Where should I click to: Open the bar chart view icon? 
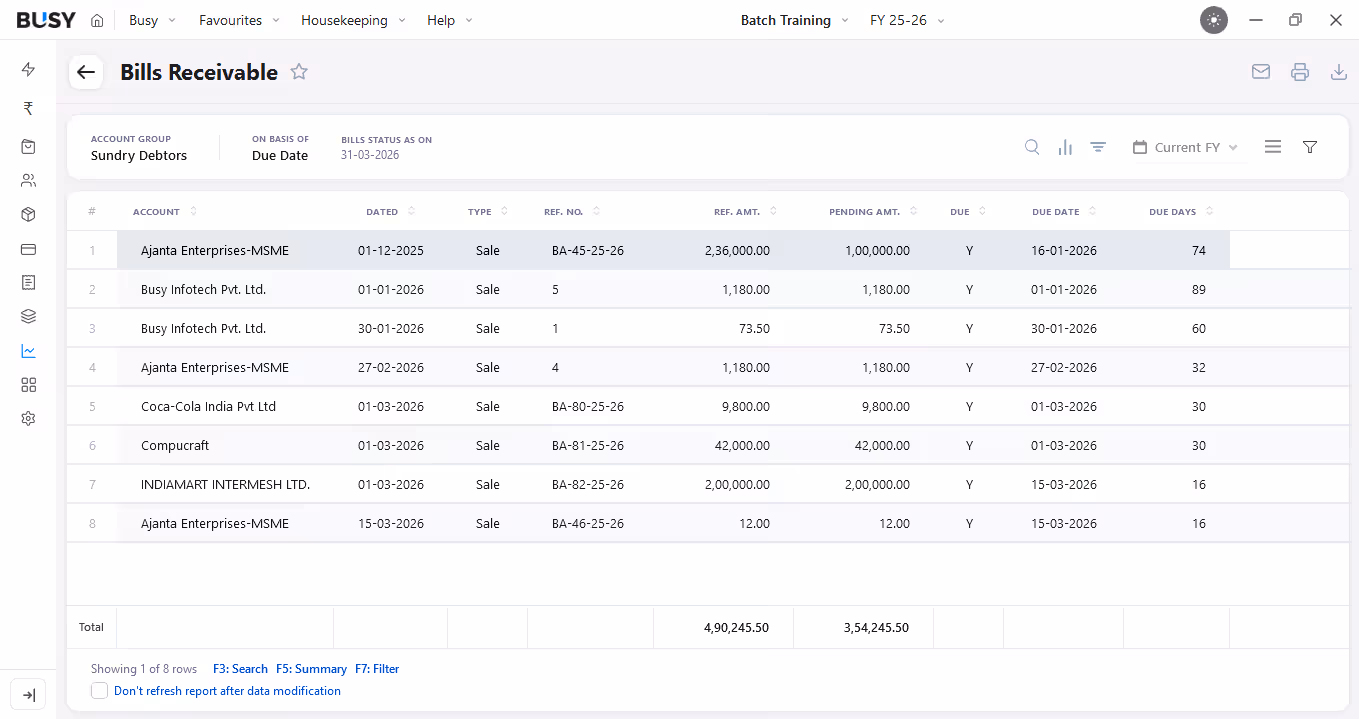tap(1065, 147)
